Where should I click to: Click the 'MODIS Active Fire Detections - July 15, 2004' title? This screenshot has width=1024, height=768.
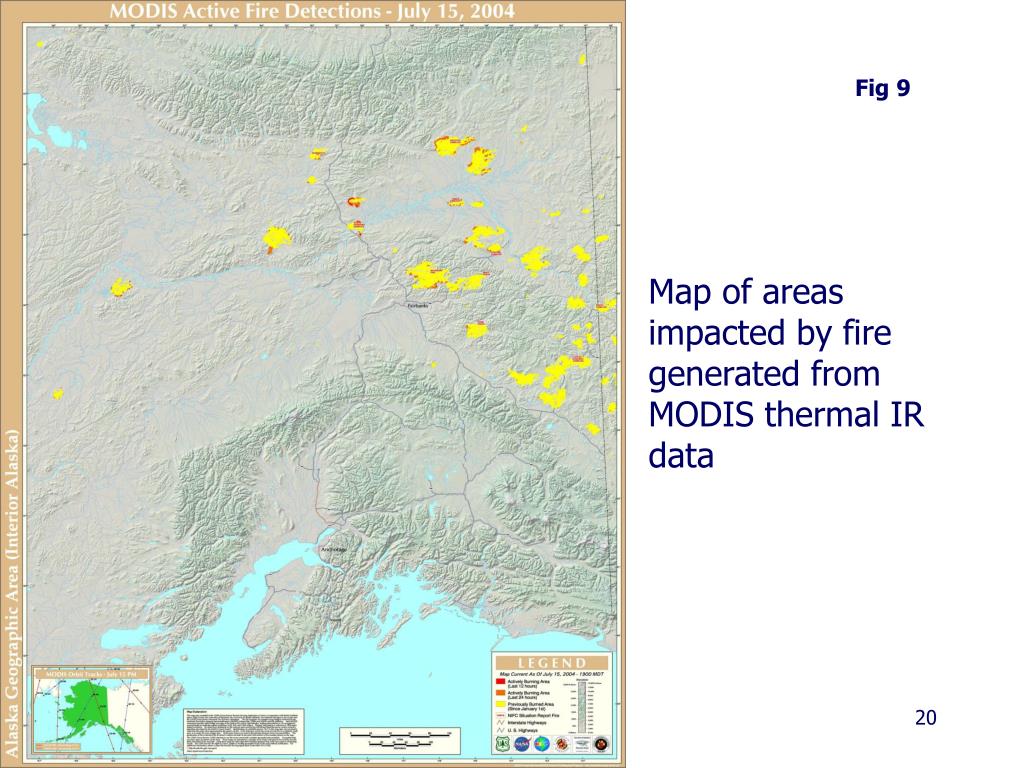tap(312, 11)
